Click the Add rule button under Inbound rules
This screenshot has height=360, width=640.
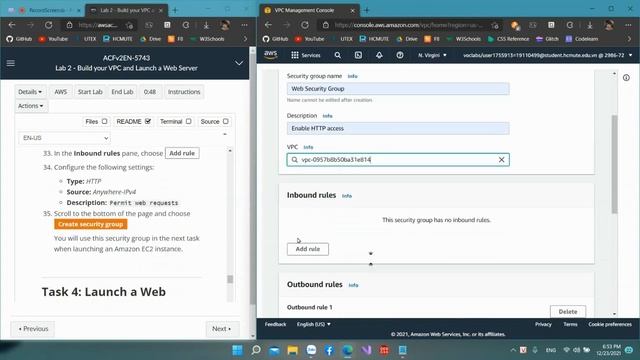308,249
